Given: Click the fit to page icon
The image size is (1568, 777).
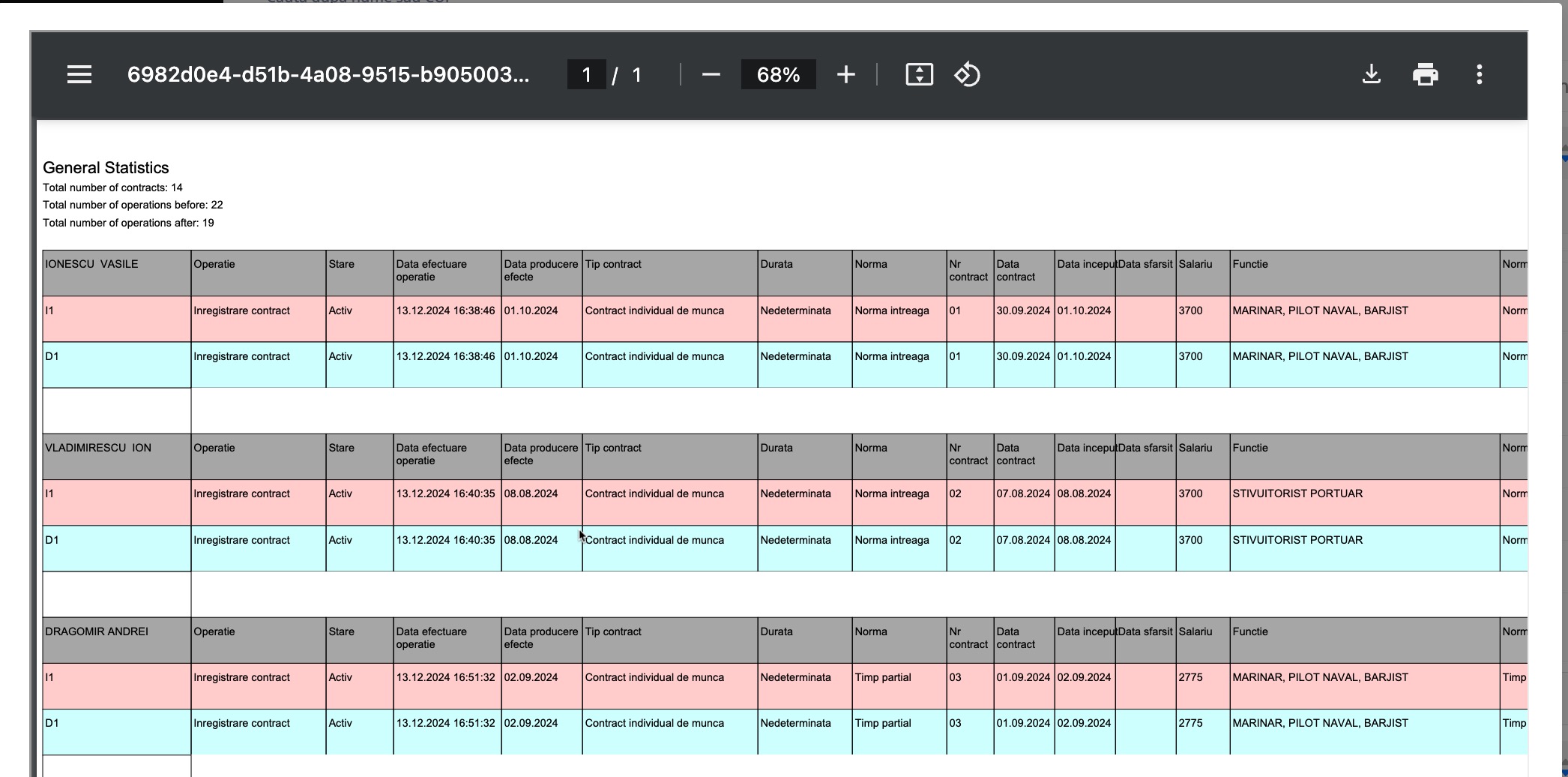Looking at the screenshot, I should click(x=919, y=74).
